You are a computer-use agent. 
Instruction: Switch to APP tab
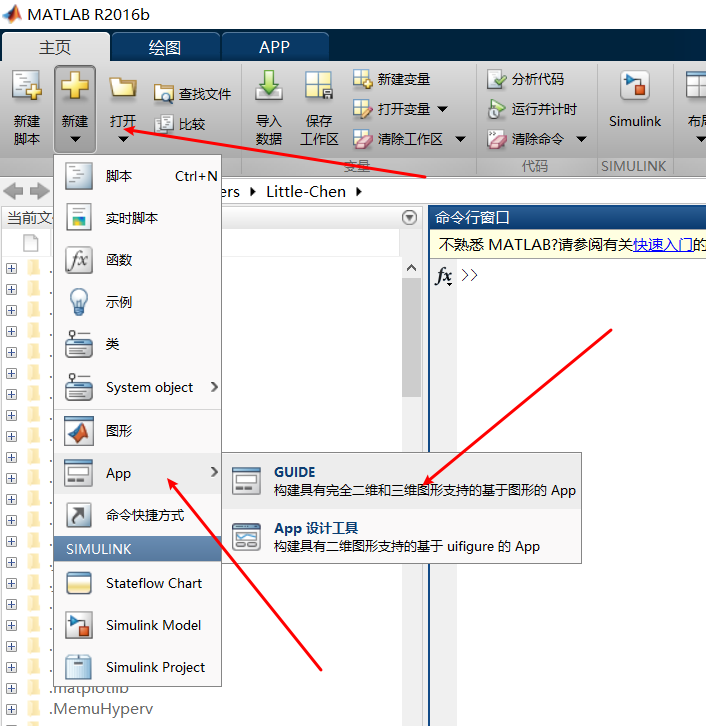275,47
